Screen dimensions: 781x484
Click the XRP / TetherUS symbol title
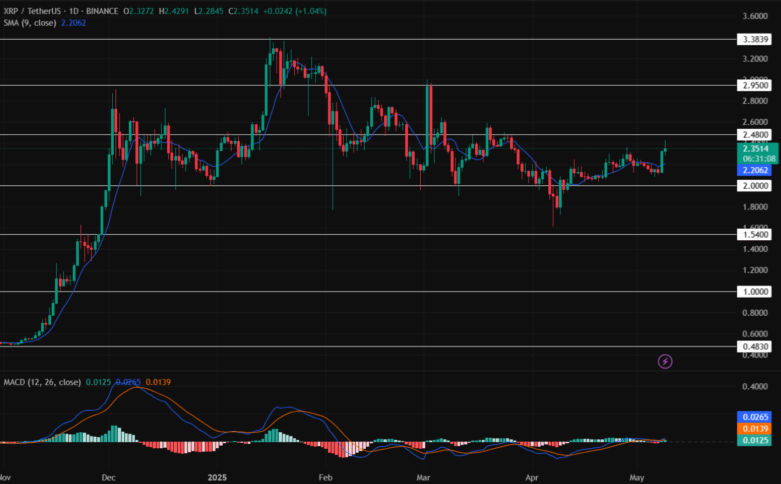34,11
